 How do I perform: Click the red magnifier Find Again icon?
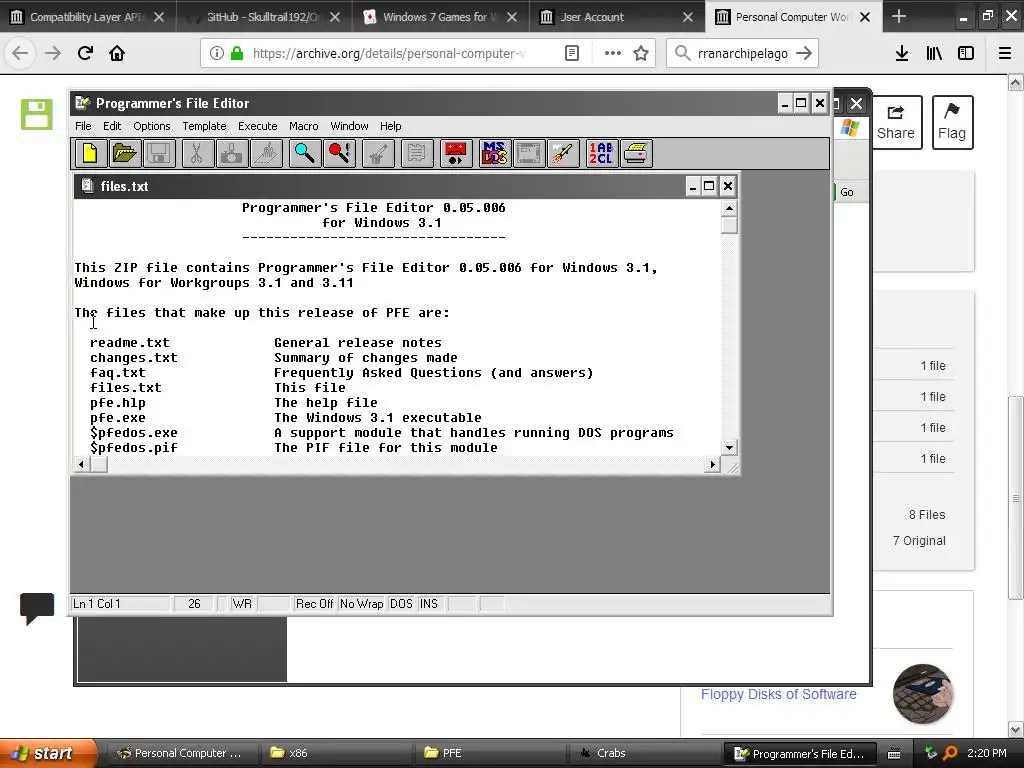340,153
